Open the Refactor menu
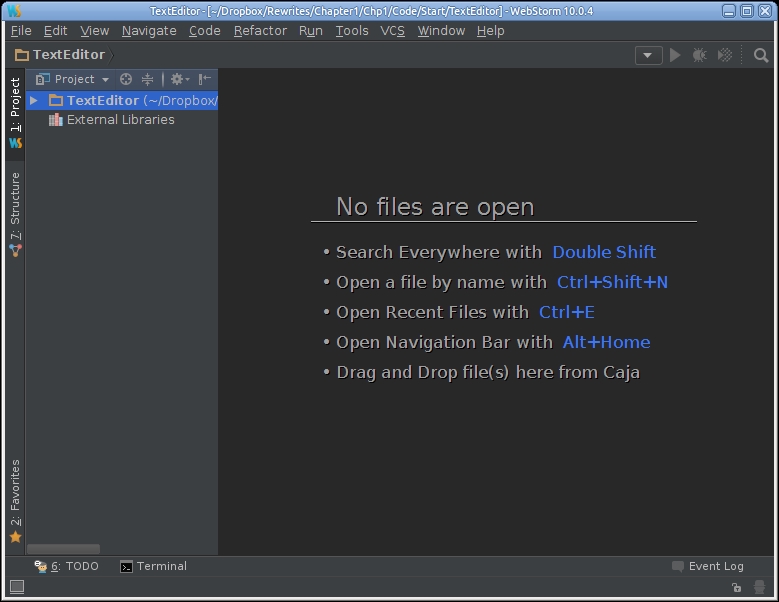 pyautogui.click(x=260, y=31)
